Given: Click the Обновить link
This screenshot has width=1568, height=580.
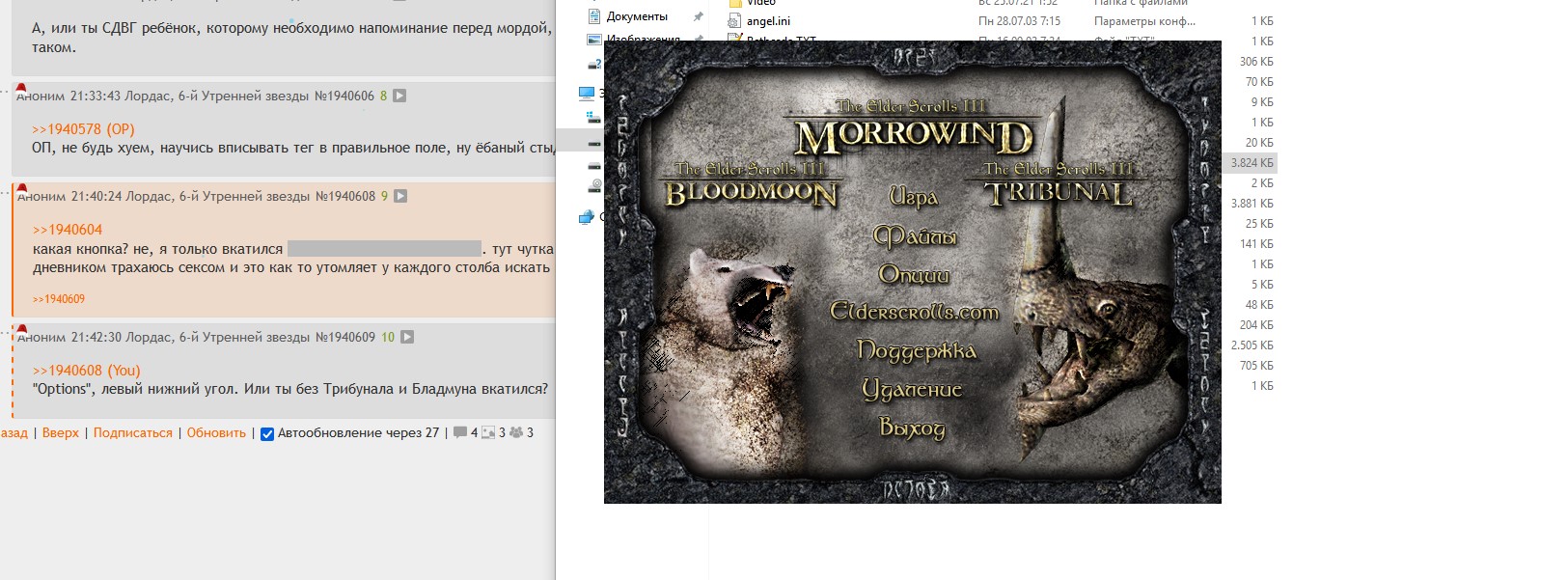Looking at the screenshot, I should [216, 433].
